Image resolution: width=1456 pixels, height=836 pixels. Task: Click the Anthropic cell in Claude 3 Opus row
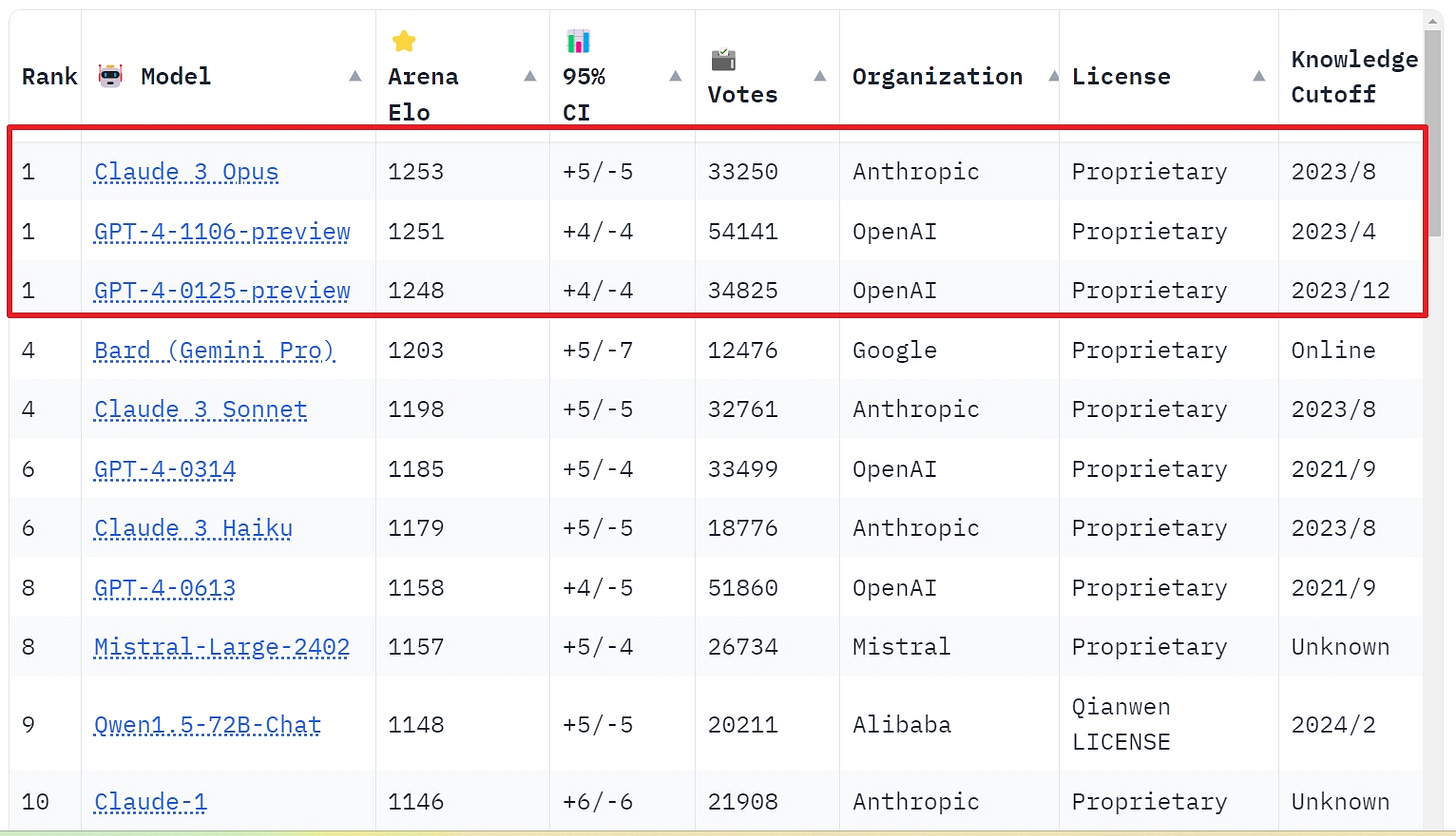tap(916, 172)
